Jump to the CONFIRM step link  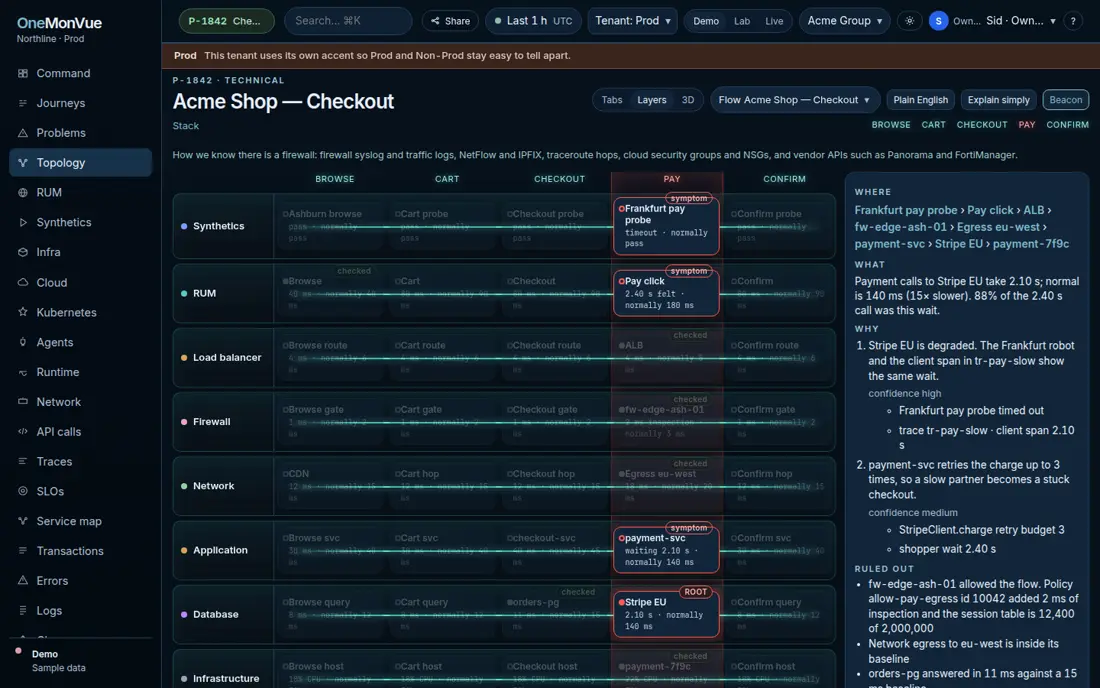click(x=1068, y=125)
